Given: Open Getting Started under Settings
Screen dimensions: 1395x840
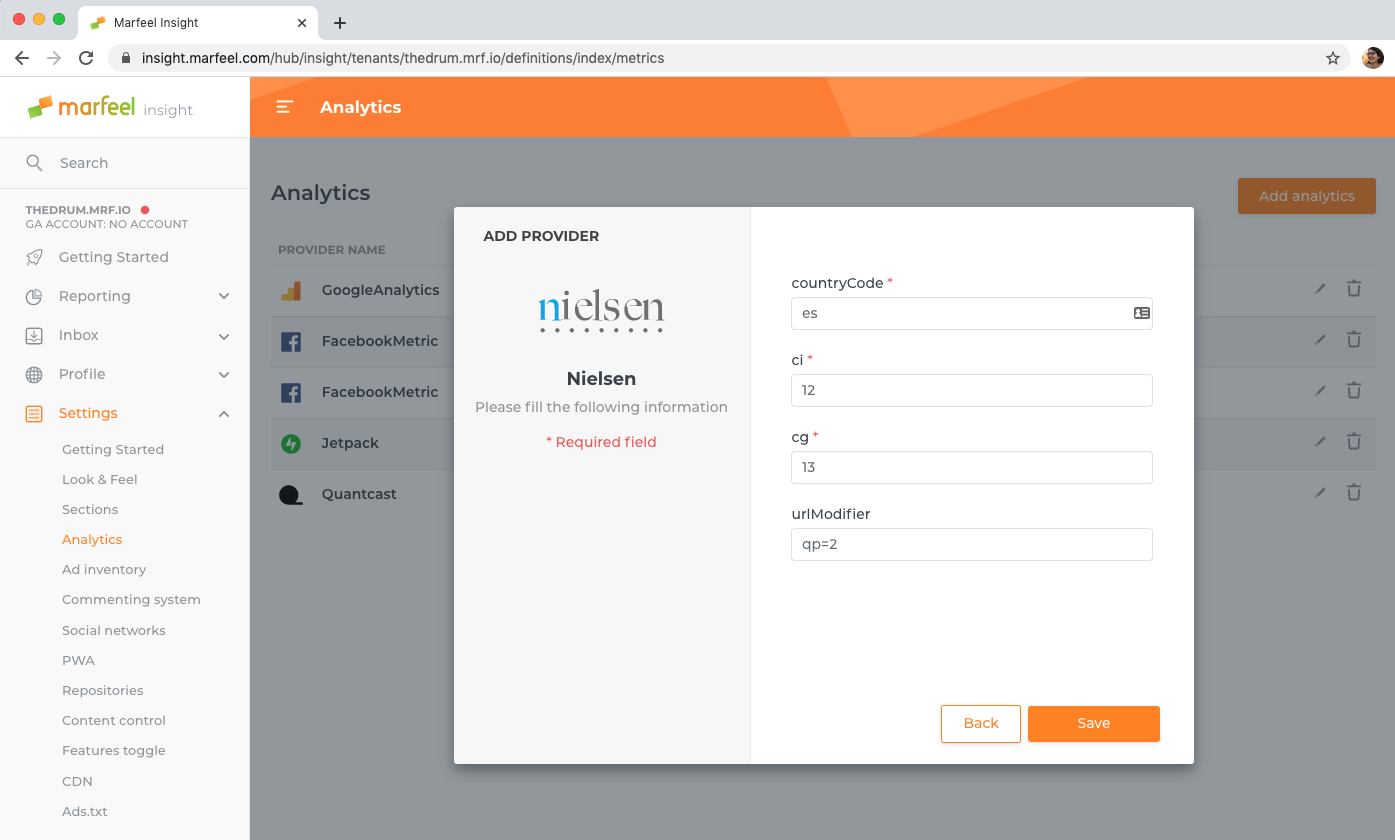Looking at the screenshot, I should click(113, 449).
